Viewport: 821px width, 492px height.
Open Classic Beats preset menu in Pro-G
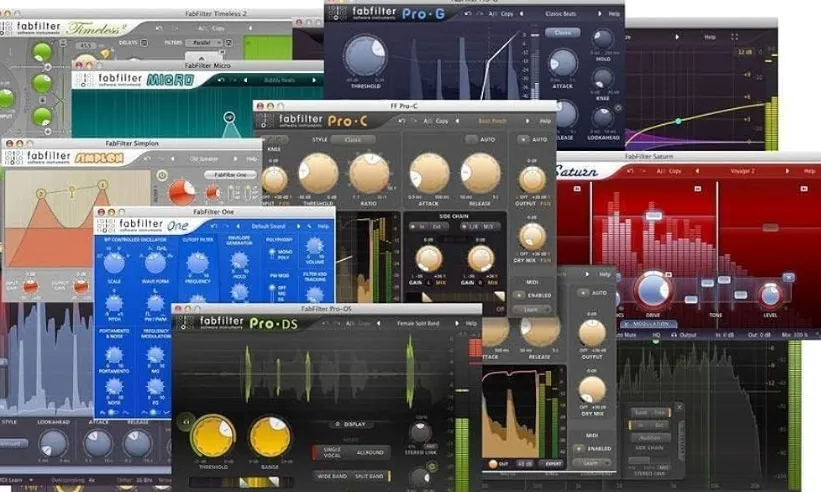(561, 14)
